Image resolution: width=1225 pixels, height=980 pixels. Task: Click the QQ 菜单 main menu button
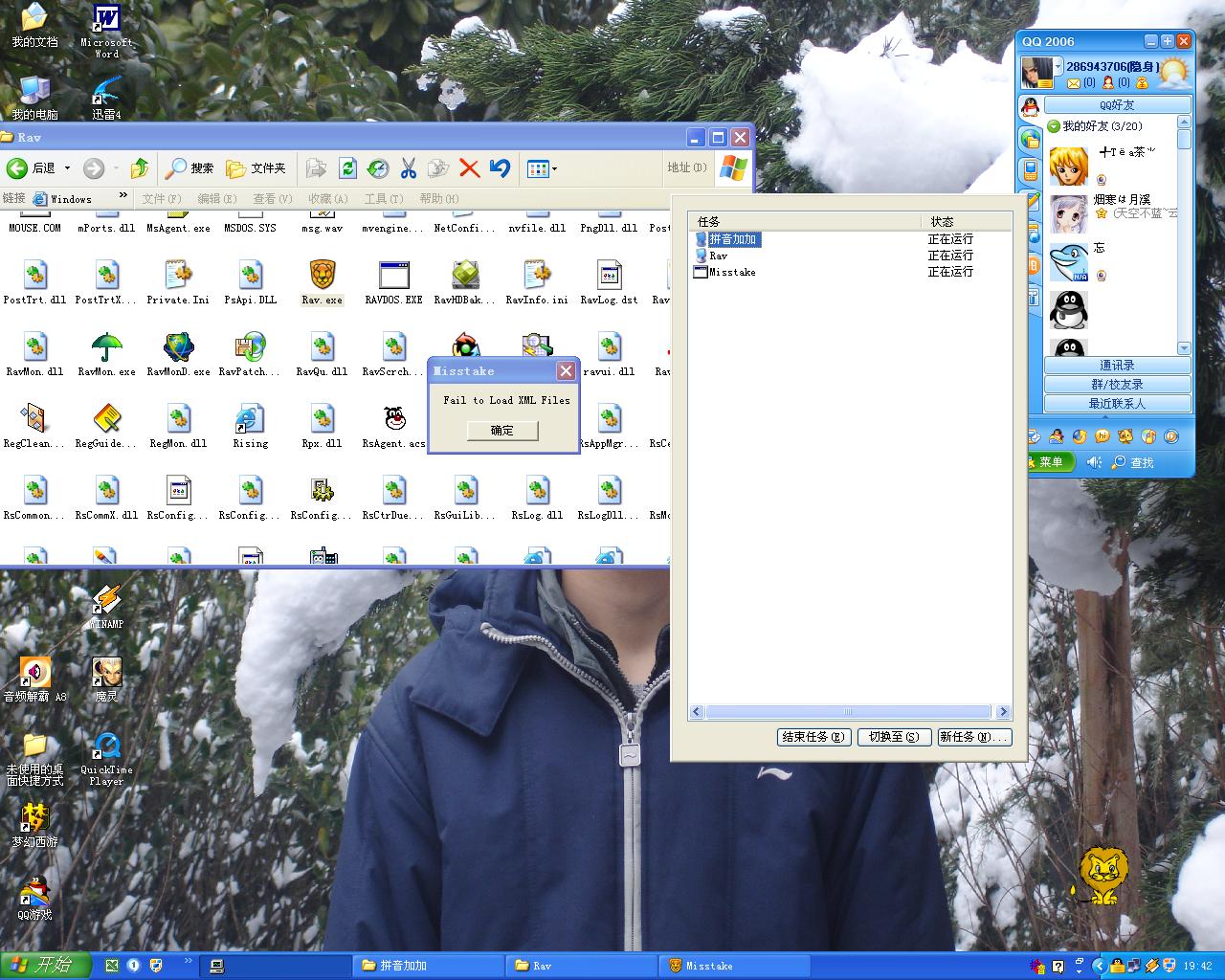(x=1050, y=462)
